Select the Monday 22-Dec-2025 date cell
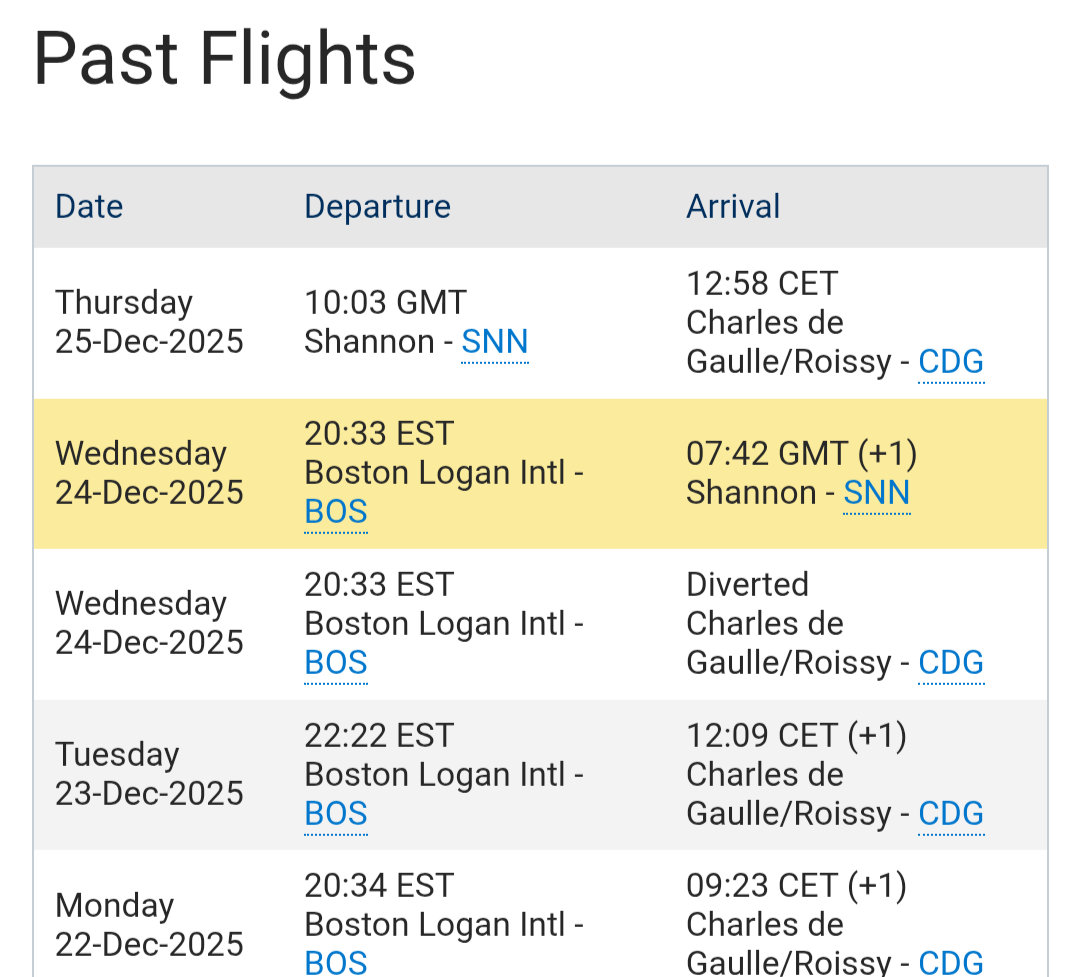Image resolution: width=1080 pixels, height=977 pixels. coord(149,925)
